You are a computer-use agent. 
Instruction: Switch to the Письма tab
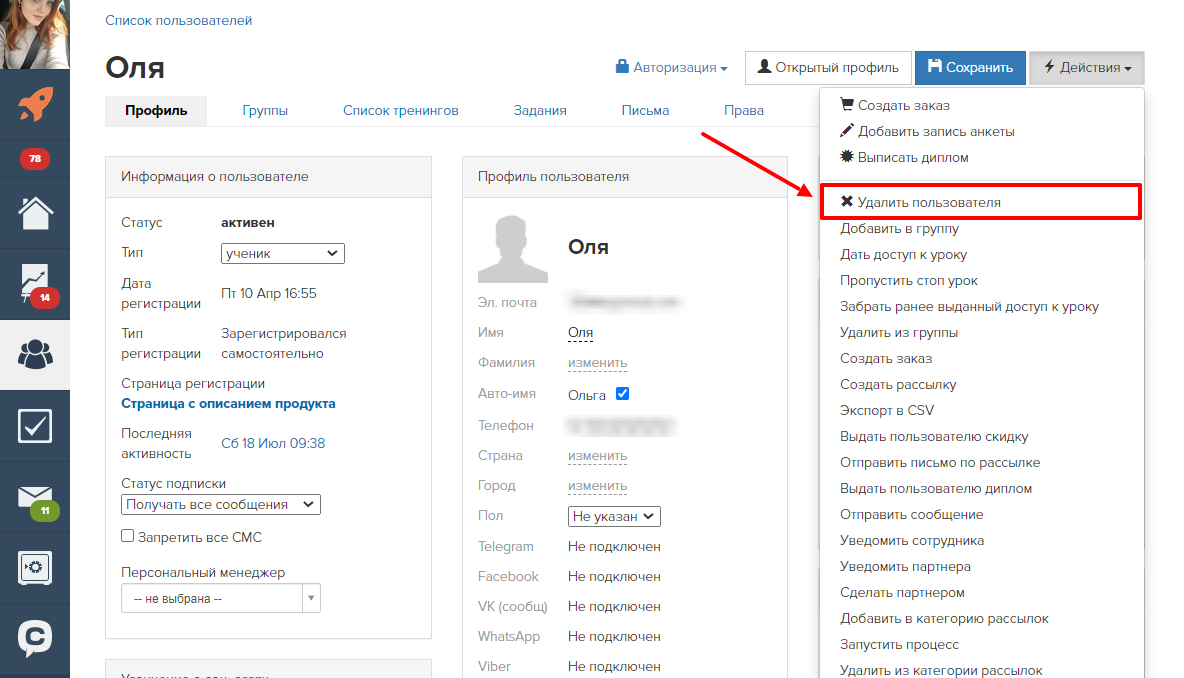[645, 110]
